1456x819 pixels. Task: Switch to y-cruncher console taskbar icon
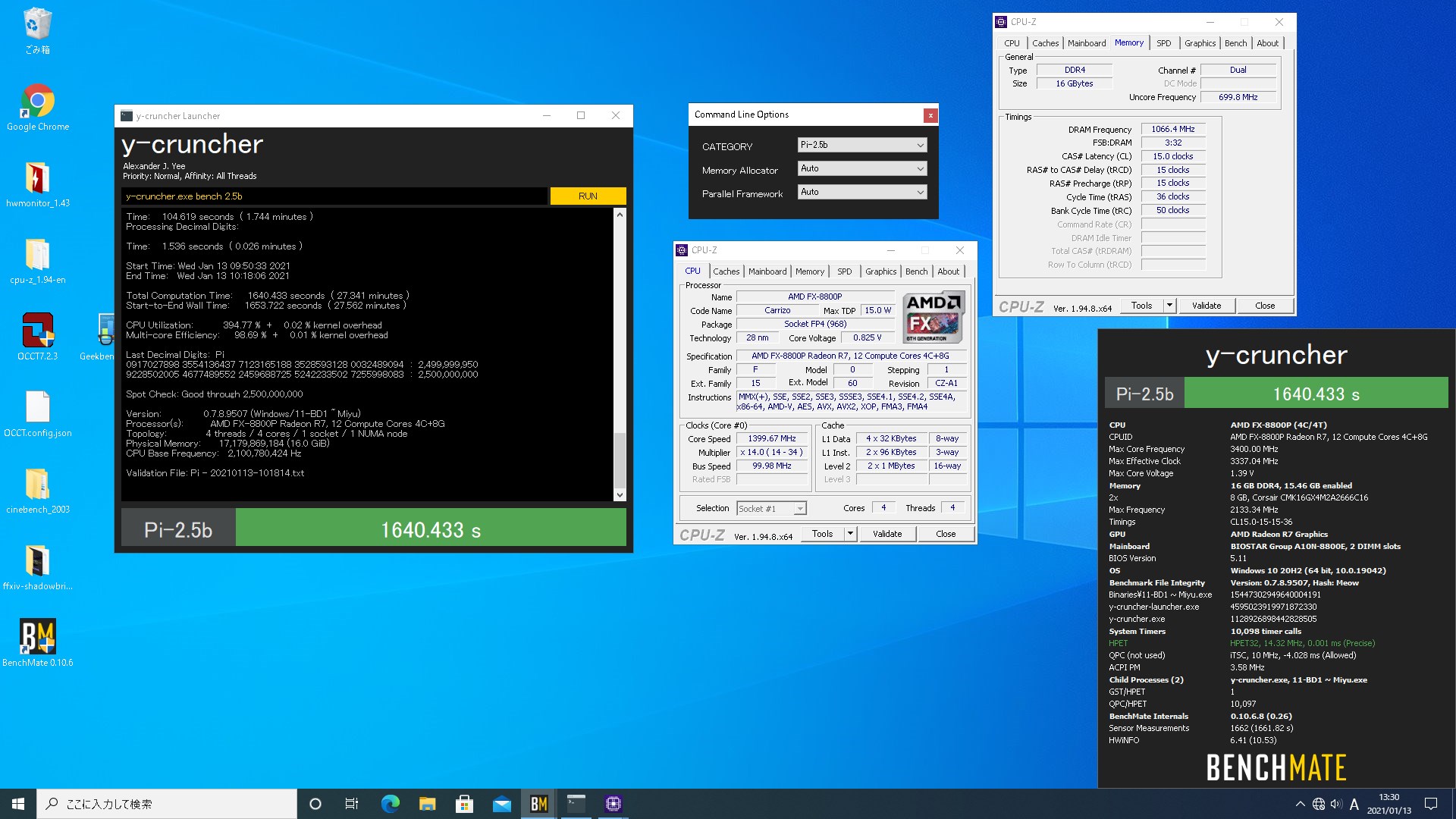[576, 804]
